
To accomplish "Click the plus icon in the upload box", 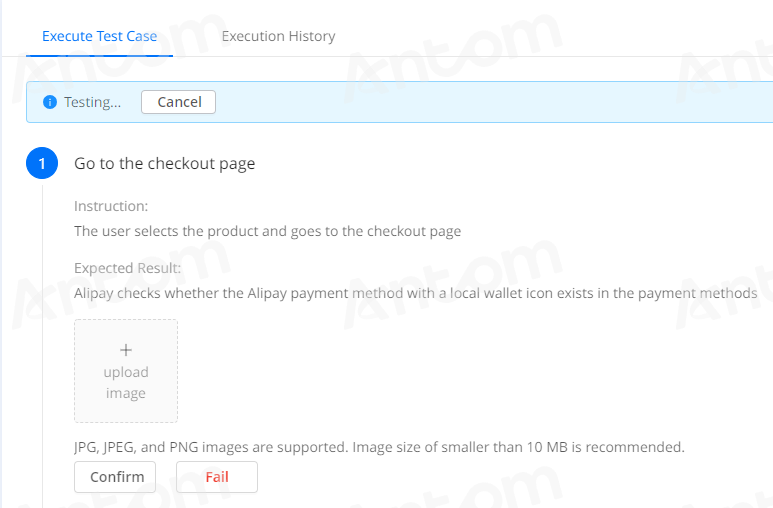I will pos(126,350).
